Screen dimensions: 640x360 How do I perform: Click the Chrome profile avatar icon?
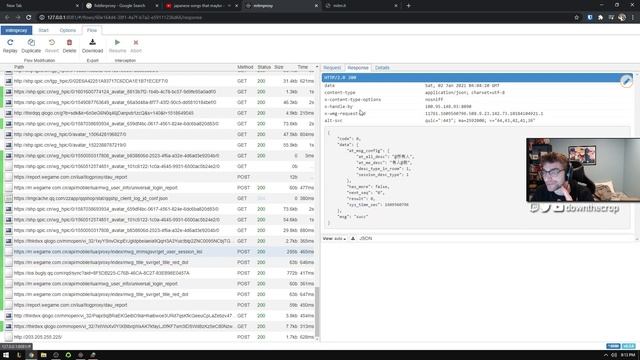(622, 18)
